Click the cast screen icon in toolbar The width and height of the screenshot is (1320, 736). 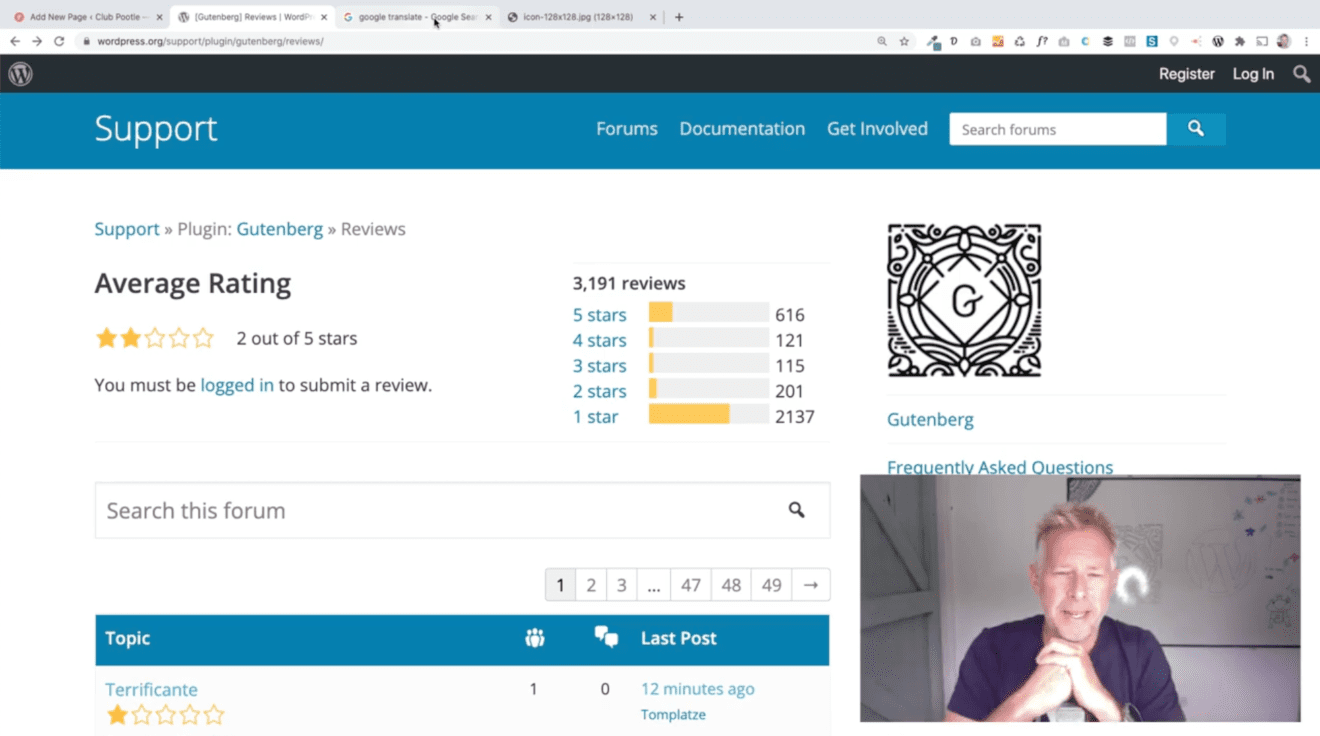point(1262,42)
